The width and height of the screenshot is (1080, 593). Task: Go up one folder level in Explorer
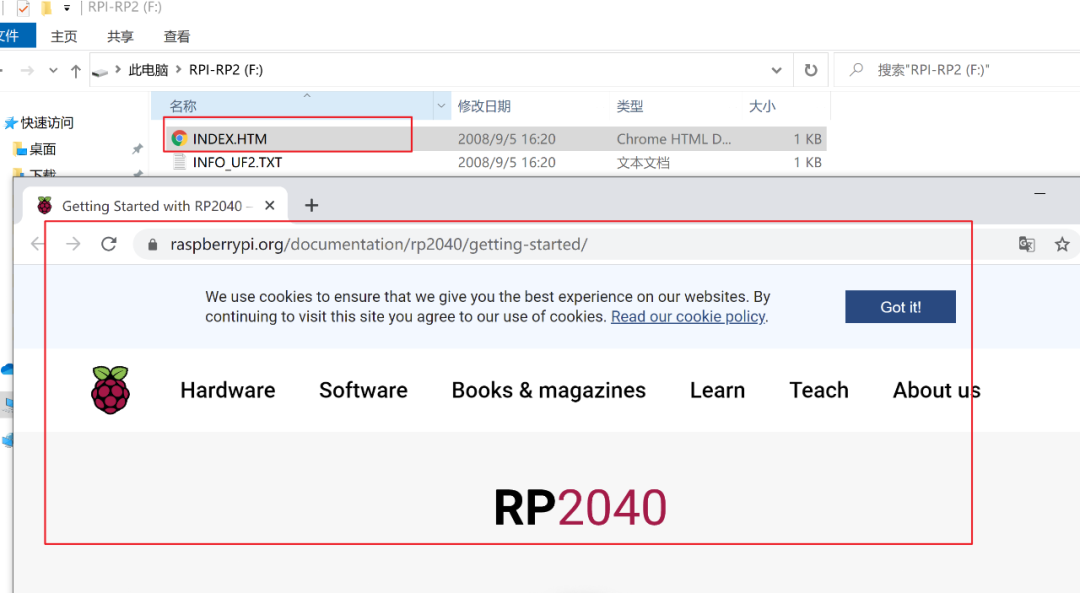click(76, 70)
